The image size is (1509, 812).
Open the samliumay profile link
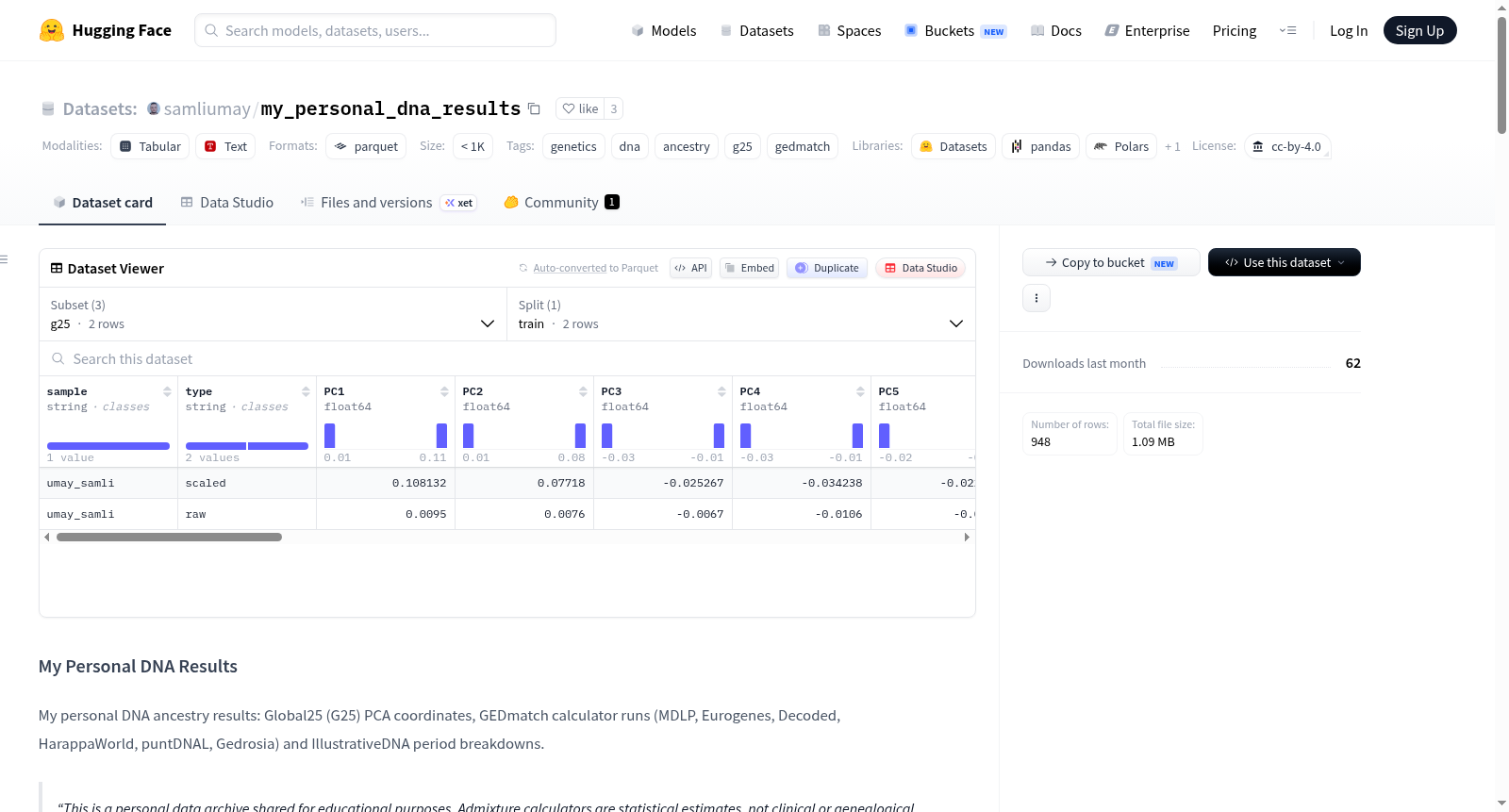(207, 108)
